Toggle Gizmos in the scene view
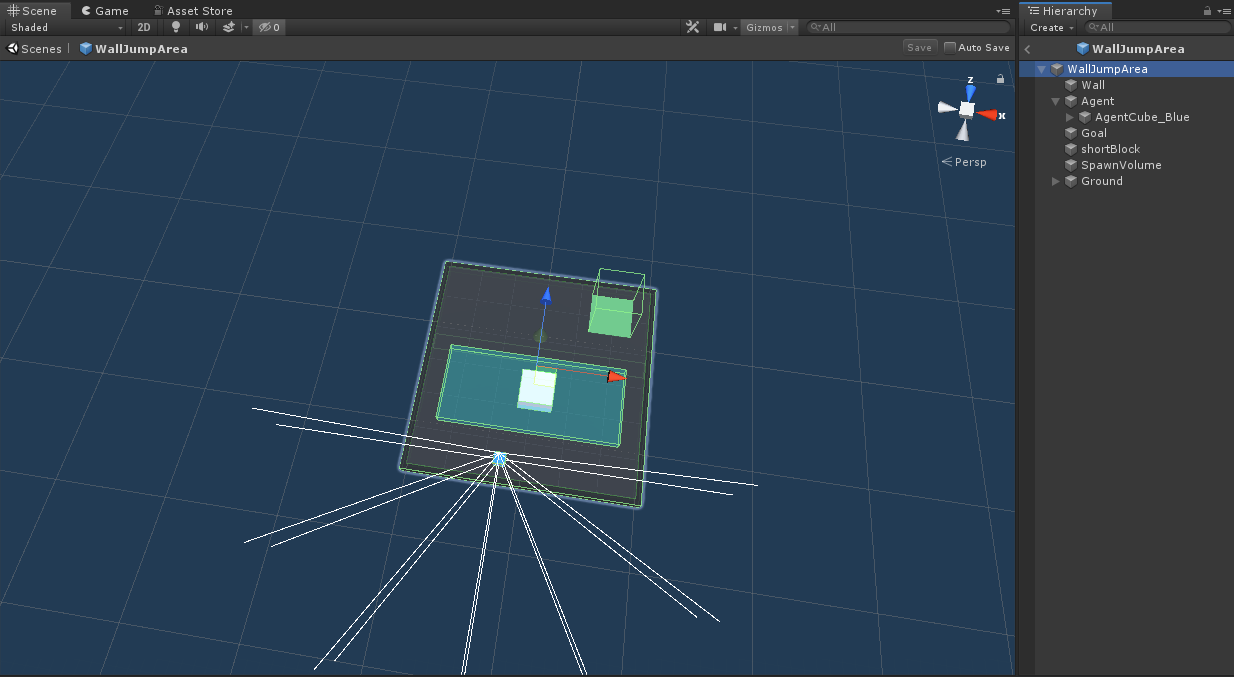Viewport: 1234px width, 677px height. pos(764,27)
